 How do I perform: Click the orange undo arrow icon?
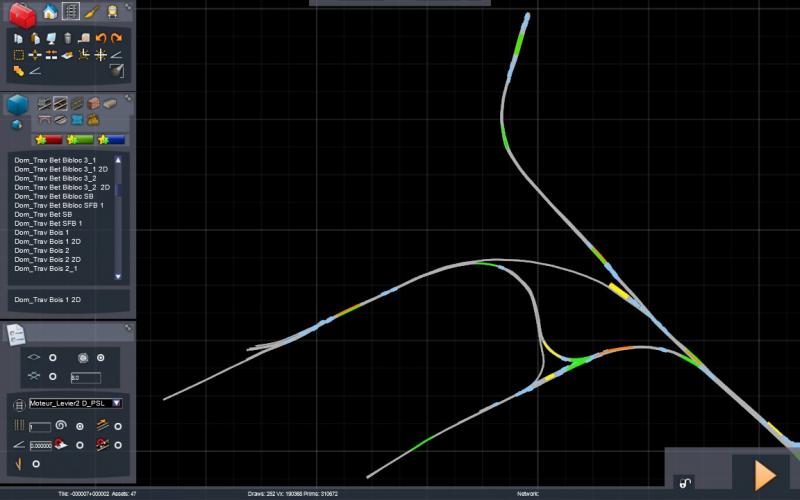pyautogui.click(x=101, y=38)
